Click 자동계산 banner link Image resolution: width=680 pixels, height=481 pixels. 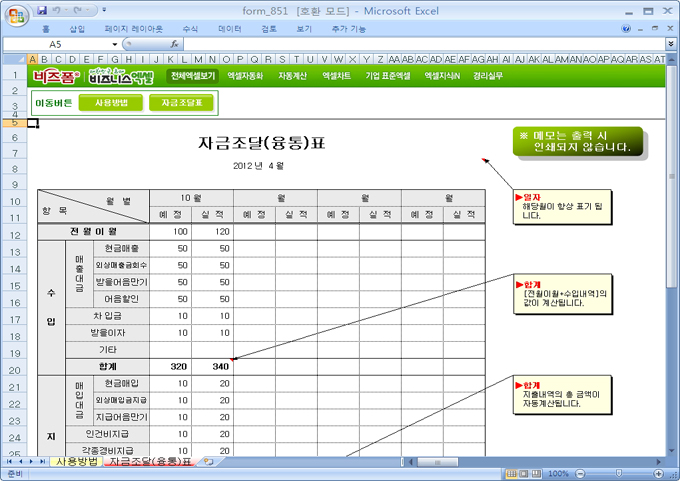[x=292, y=76]
